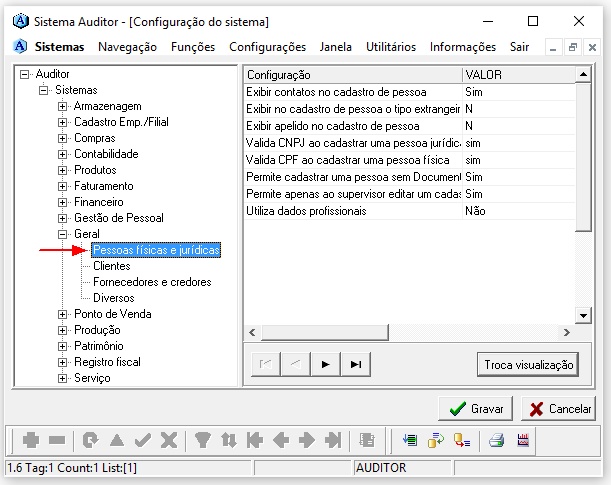Select Fornecedores e credores tree item

[x=152, y=282]
